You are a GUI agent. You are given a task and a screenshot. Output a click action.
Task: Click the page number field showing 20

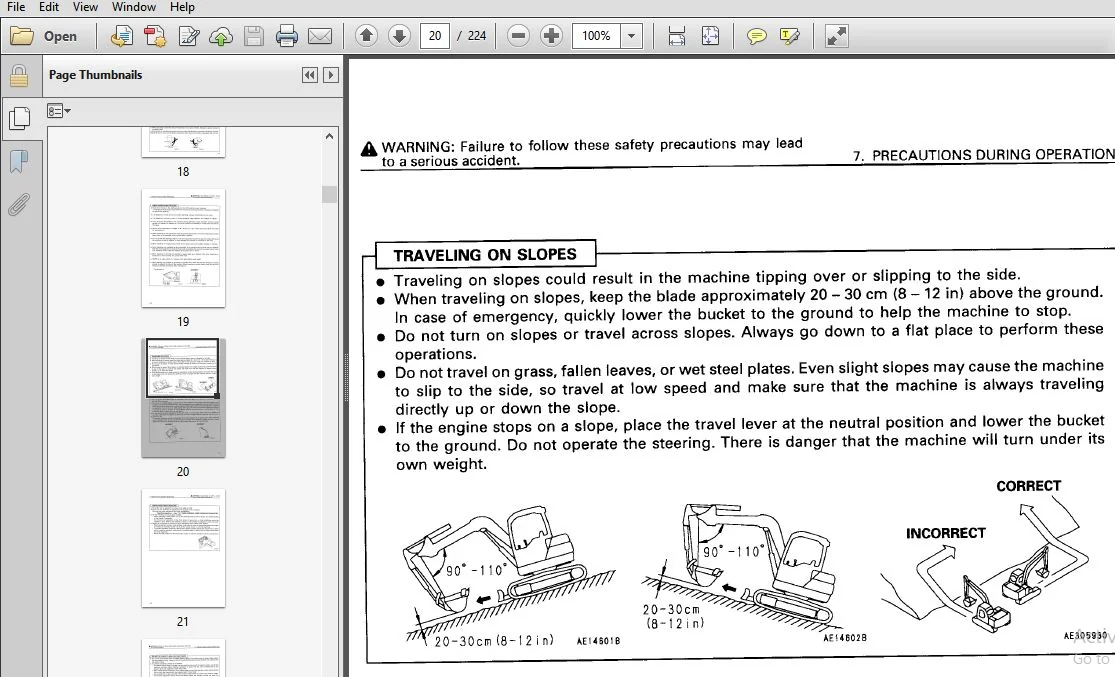tap(435, 36)
